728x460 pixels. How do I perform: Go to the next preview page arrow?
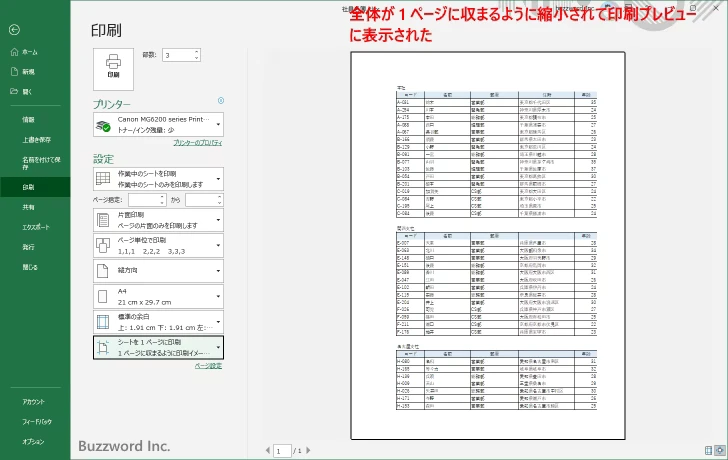(x=308, y=450)
